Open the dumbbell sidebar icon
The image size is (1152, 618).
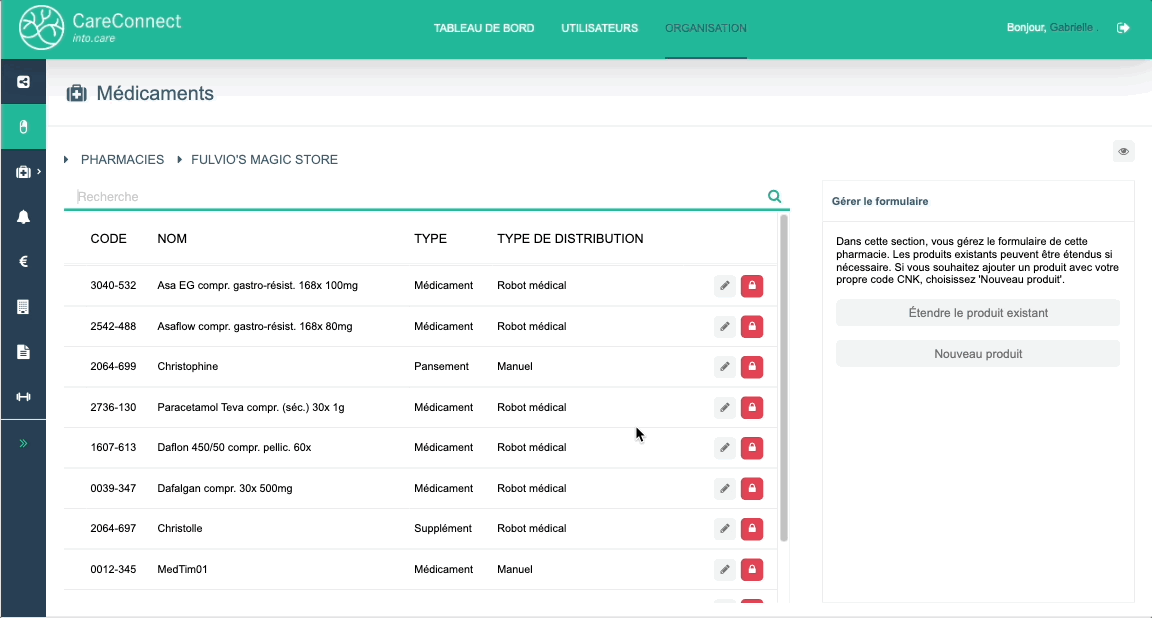[x=24, y=397]
